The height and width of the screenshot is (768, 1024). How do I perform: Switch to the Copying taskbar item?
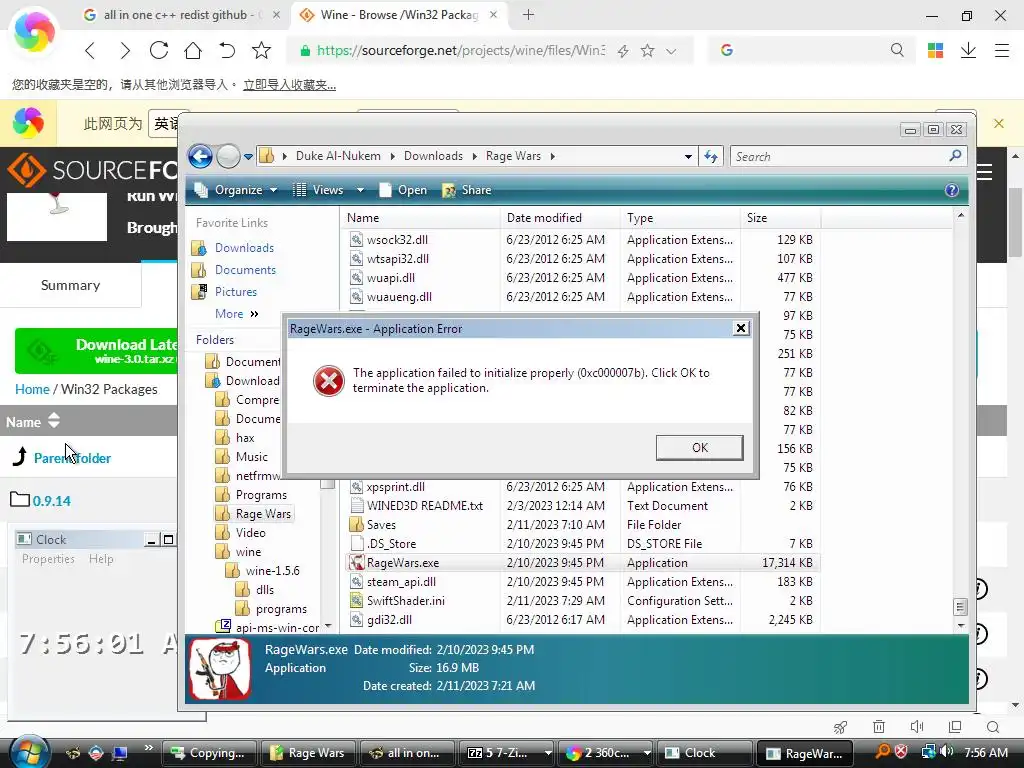pos(209,753)
